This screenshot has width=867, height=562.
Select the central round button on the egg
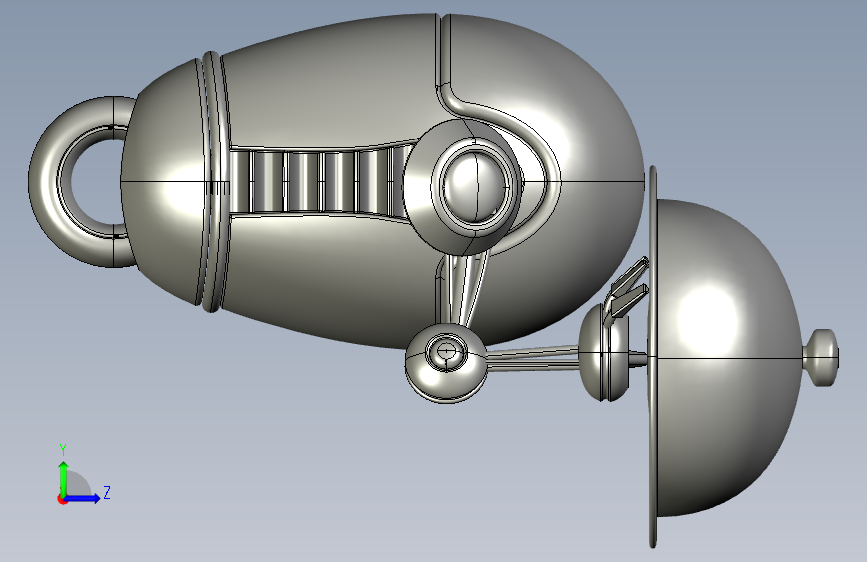pos(477,186)
